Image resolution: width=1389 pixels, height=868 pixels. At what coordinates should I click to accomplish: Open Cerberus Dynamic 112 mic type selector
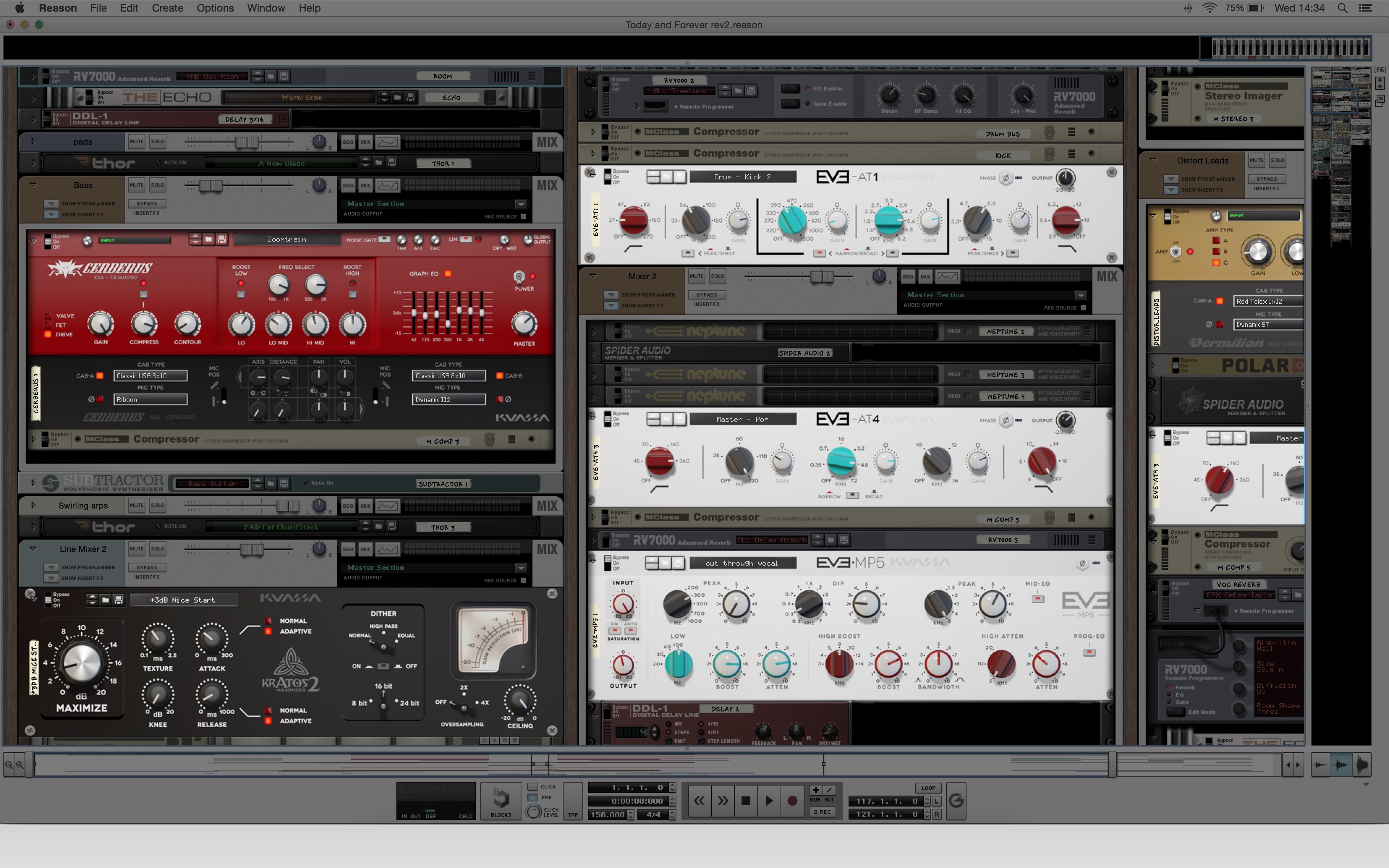pyautogui.click(x=448, y=400)
